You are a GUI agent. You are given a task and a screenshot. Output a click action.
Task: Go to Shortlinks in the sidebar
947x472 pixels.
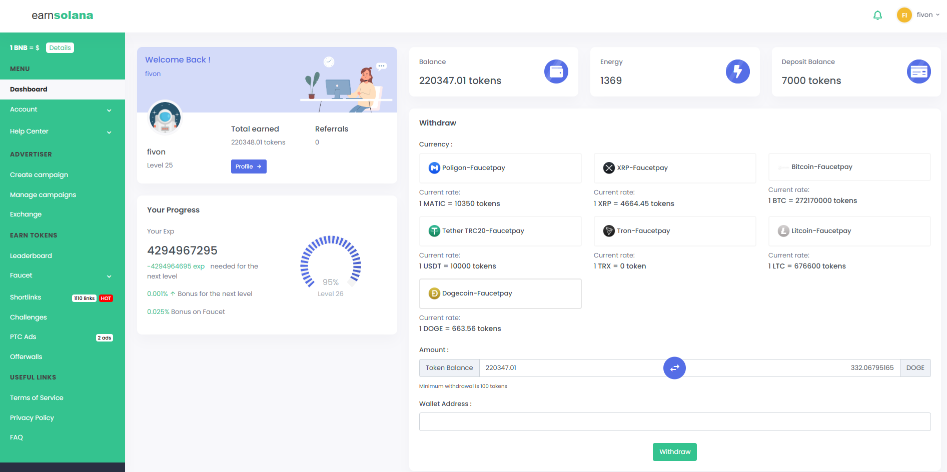pos(26,297)
